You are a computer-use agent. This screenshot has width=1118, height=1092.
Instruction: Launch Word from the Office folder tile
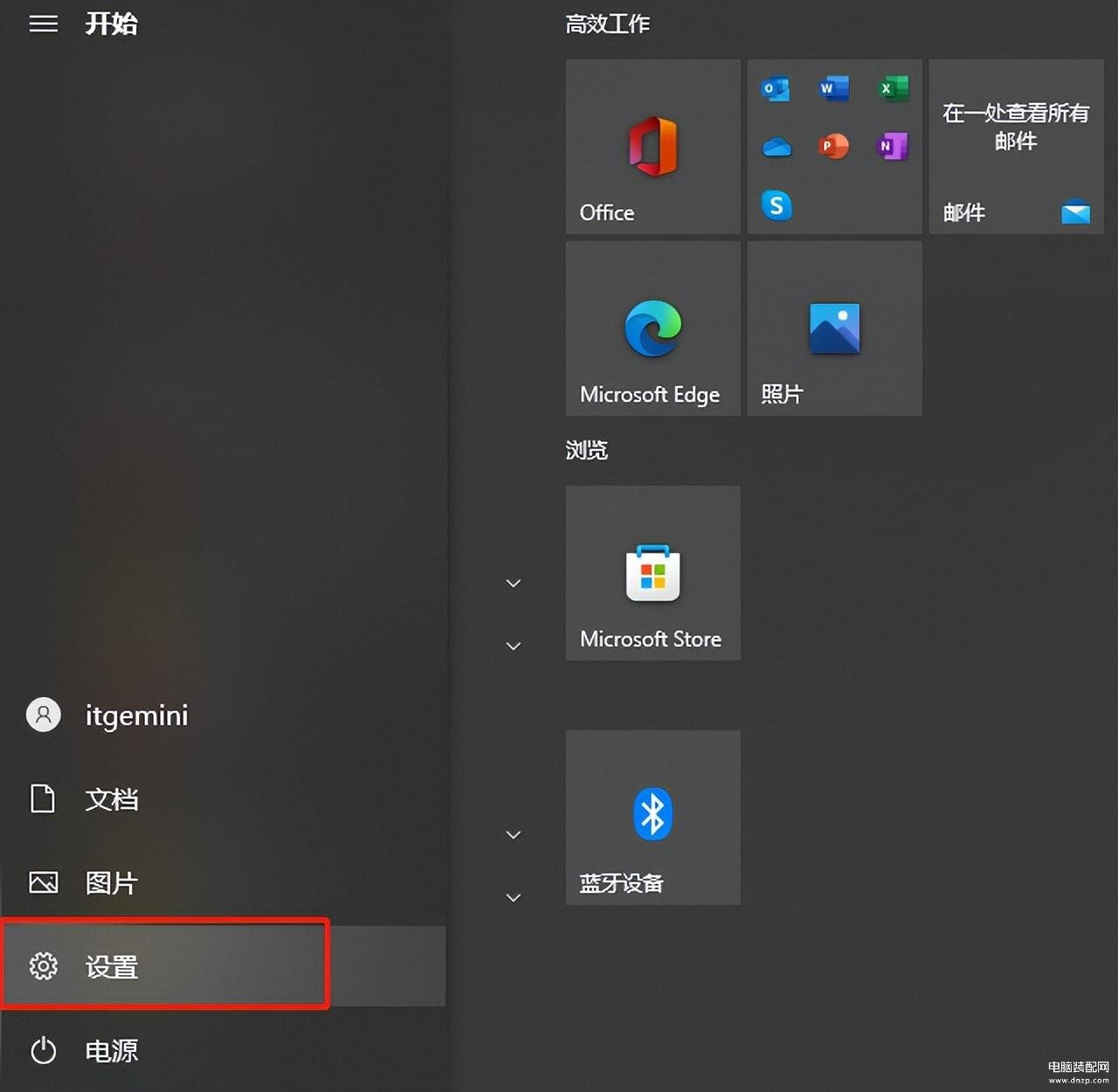[834, 89]
